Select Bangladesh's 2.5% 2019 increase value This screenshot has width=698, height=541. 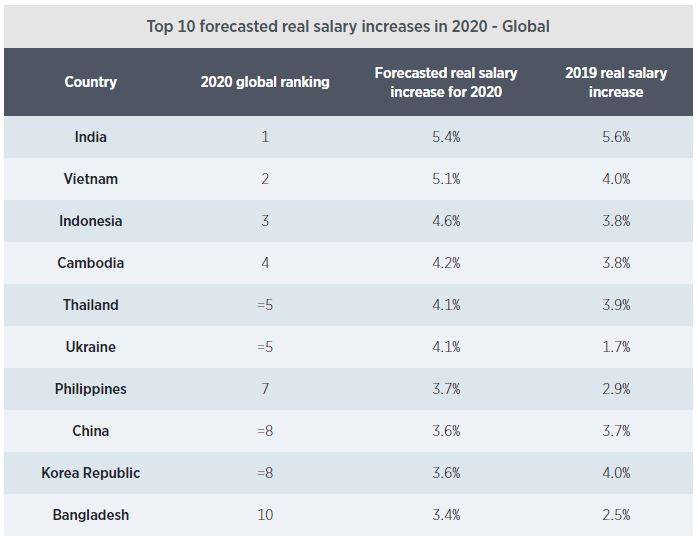[x=616, y=515]
